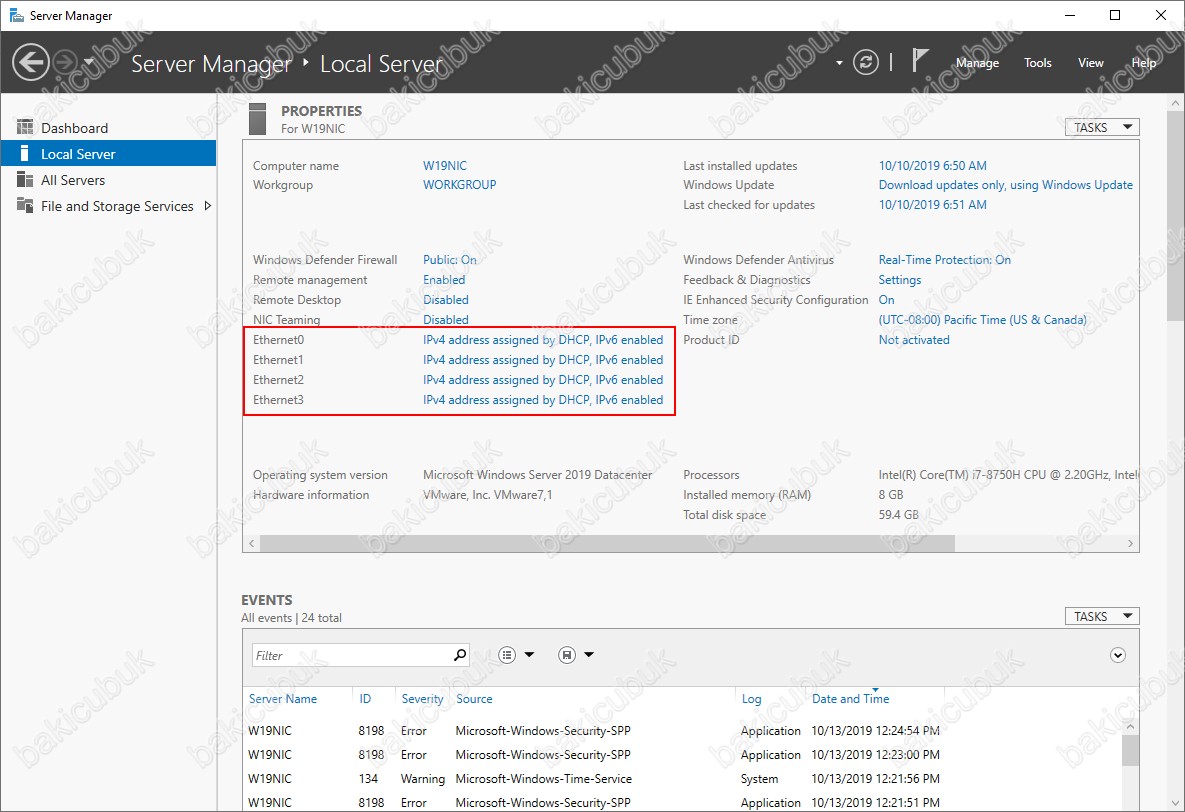Viewport: 1185px width, 812px height.
Task: Select All Servers in the sidebar
Action: [108, 180]
